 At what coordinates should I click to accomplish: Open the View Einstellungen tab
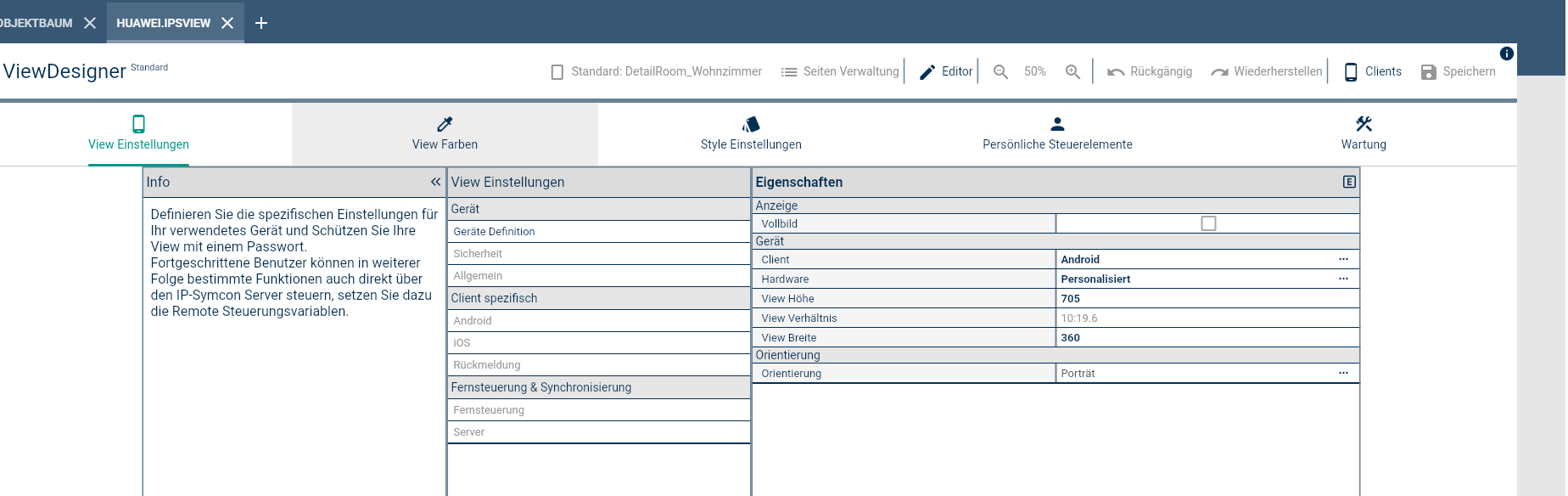(x=138, y=133)
